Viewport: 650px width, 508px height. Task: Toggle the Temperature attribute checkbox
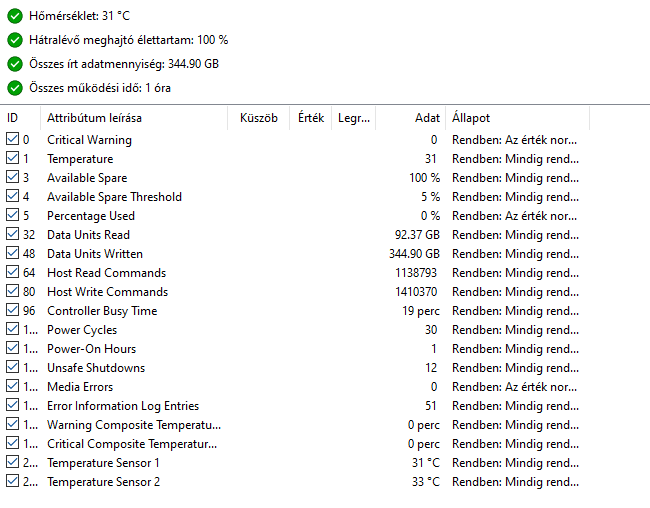pos(12,159)
